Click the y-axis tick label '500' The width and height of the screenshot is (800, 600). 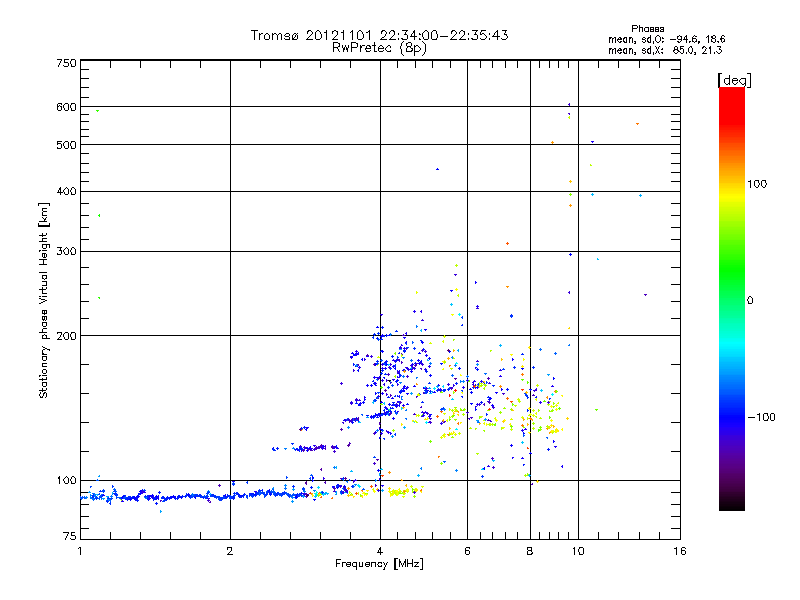pos(66,145)
